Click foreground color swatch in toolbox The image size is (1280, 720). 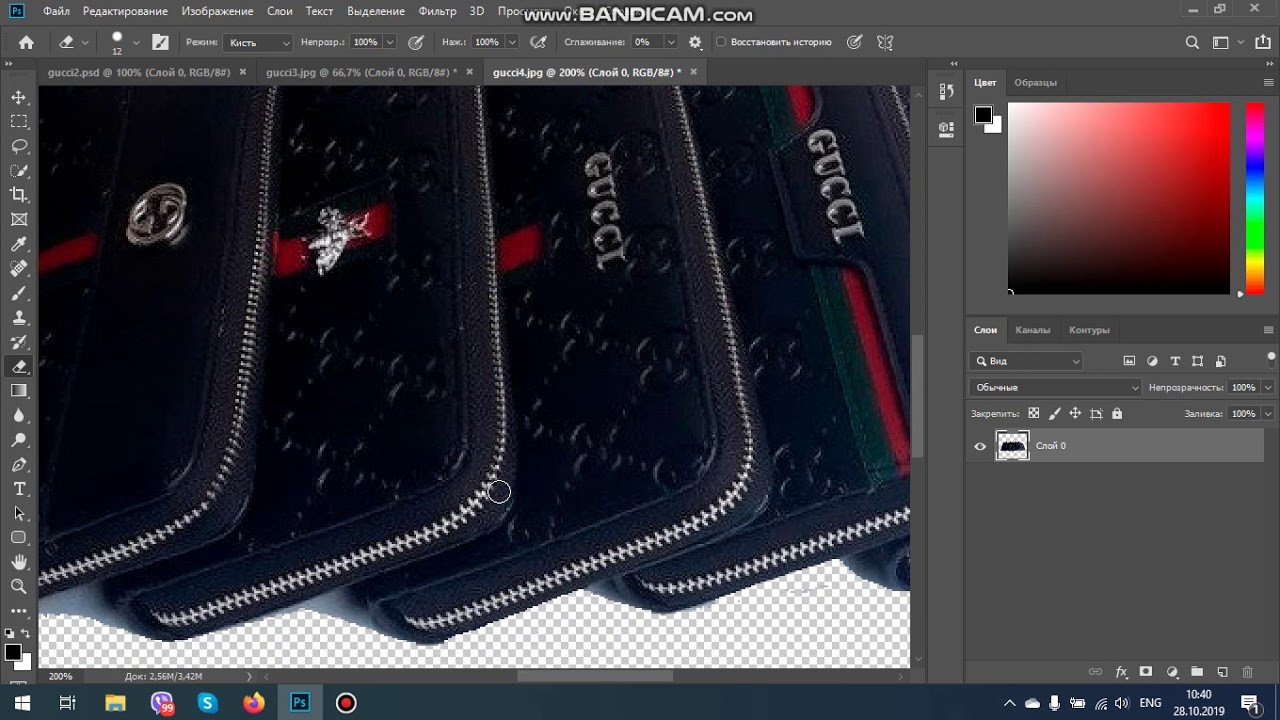click(x=12, y=652)
